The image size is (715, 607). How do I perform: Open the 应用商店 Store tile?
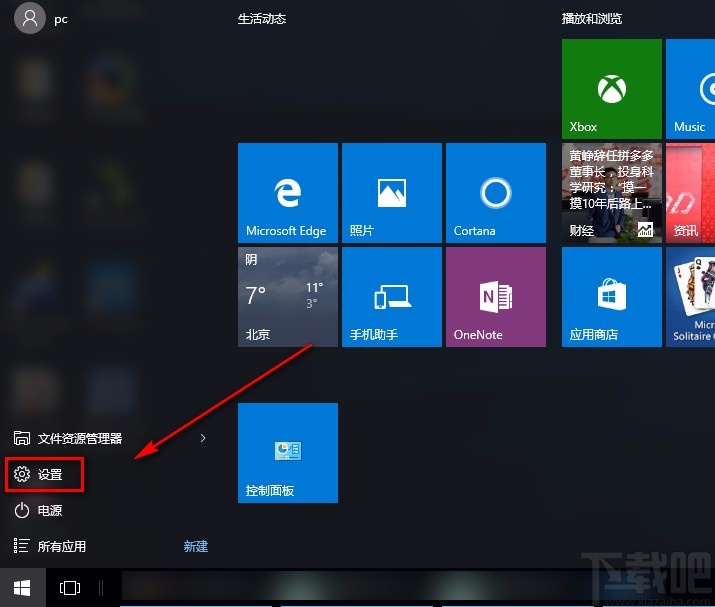point(611,297)
